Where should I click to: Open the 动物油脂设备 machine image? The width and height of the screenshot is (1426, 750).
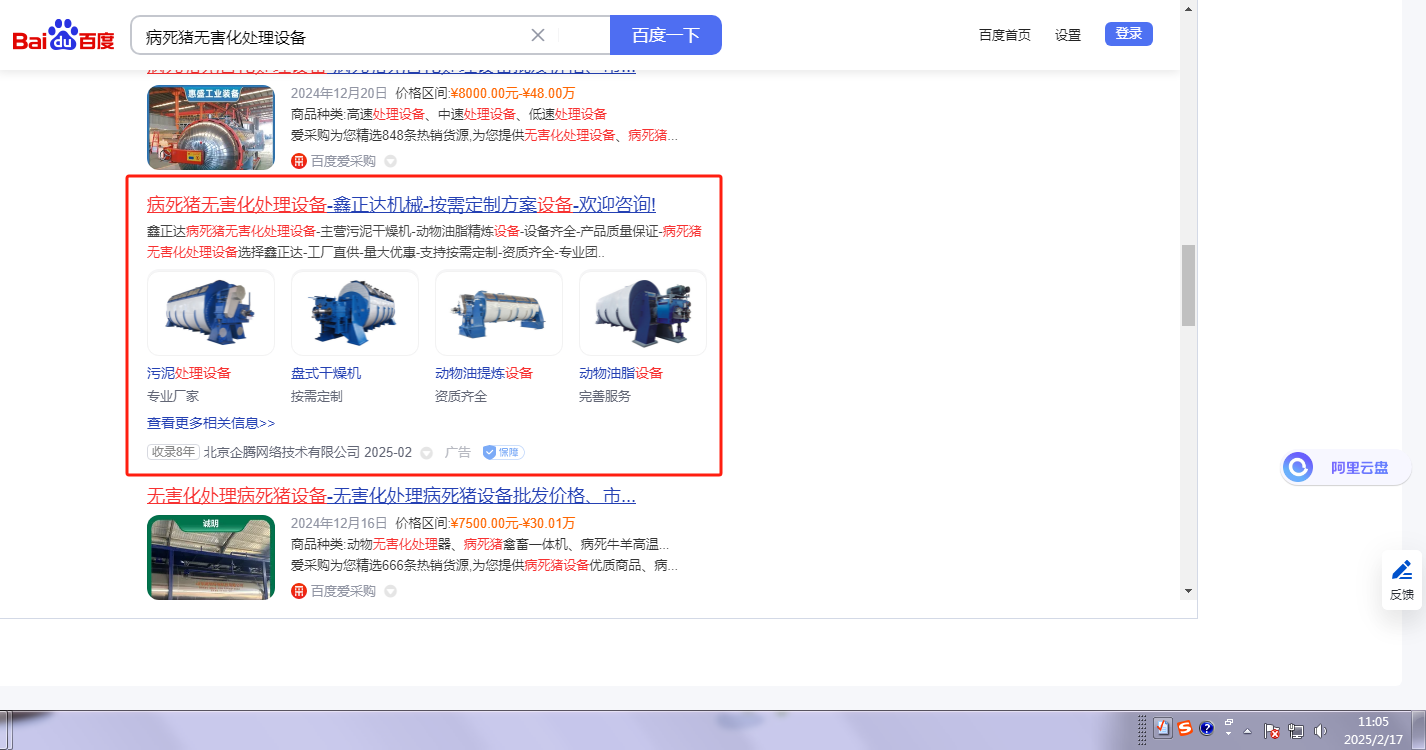[x=643, y=313]
